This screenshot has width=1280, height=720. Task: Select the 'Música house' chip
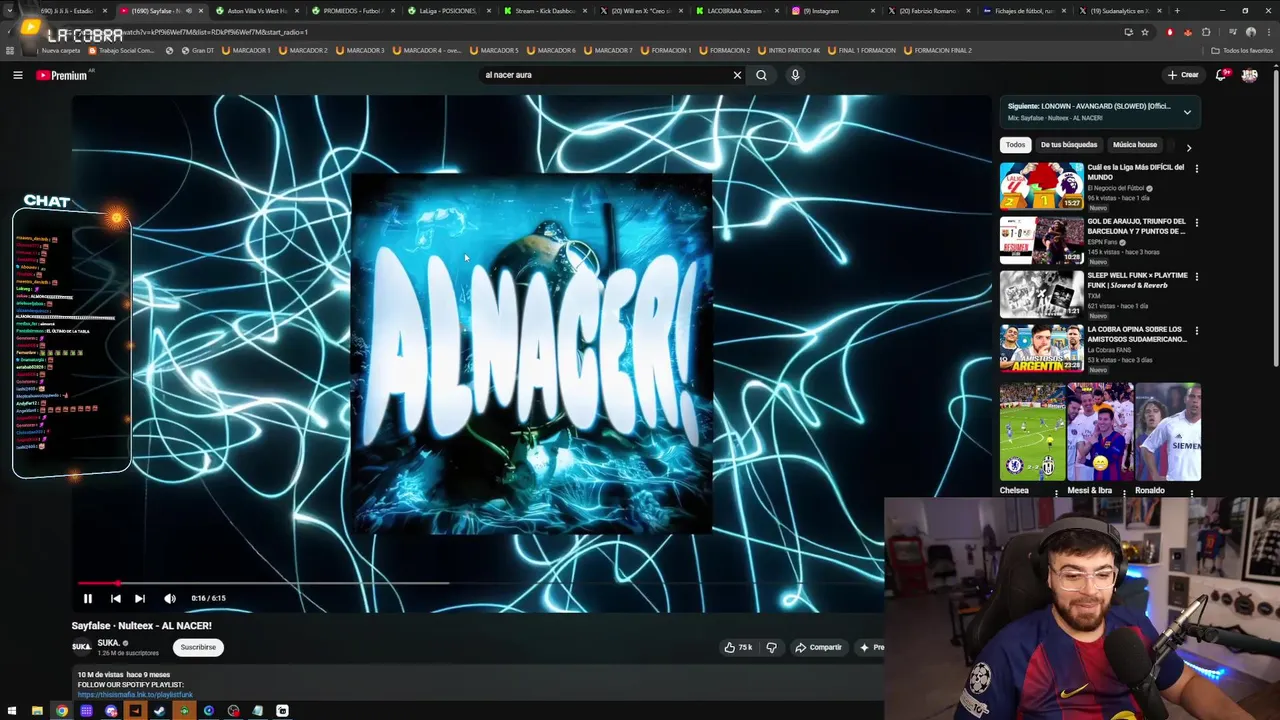[x=1134, y=145]
